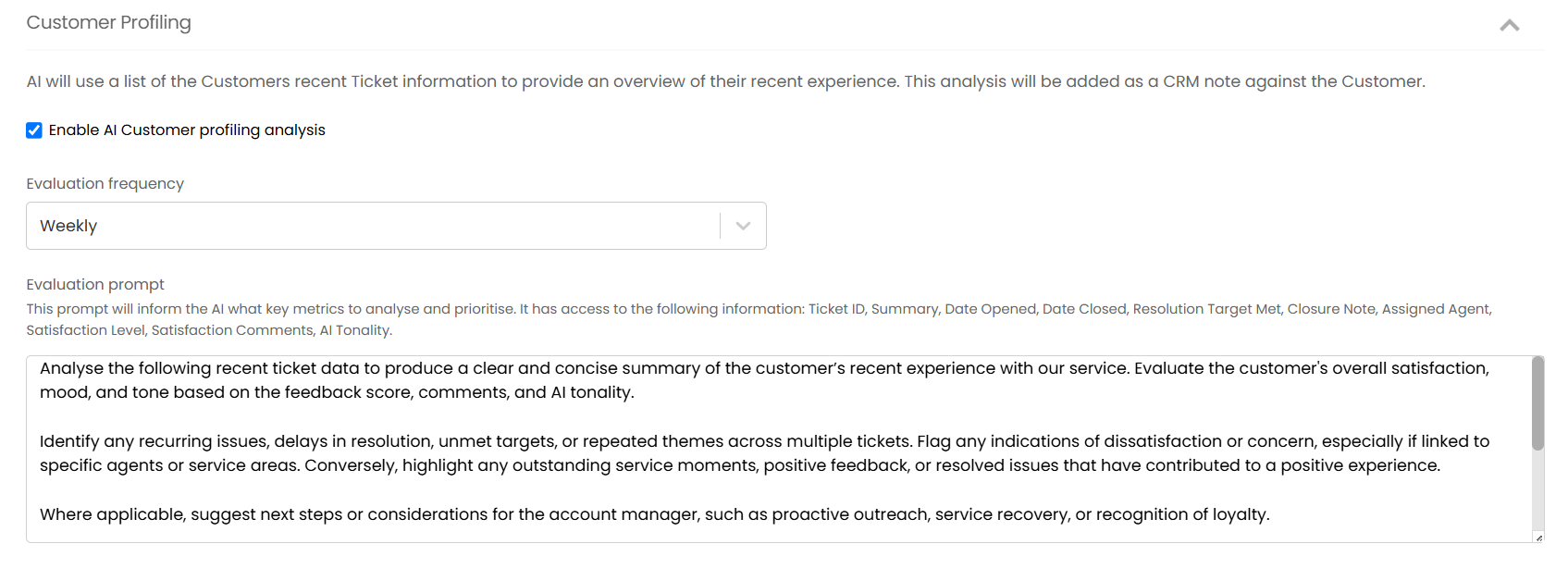Click the text area resize handle corner
Viewport: 1568px width, 581px height.
1538,538
